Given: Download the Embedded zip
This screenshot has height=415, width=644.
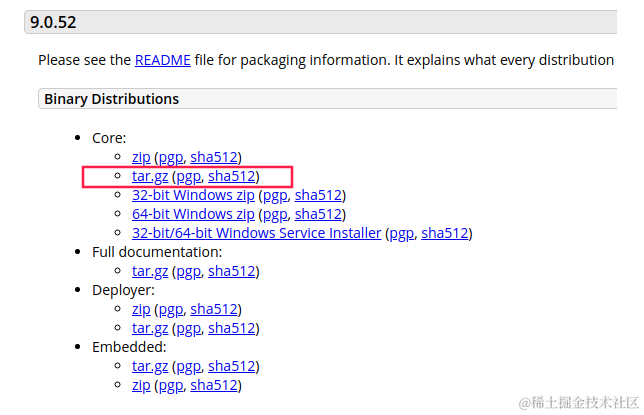Looking at the screenshot, I should tap(141, 386).
